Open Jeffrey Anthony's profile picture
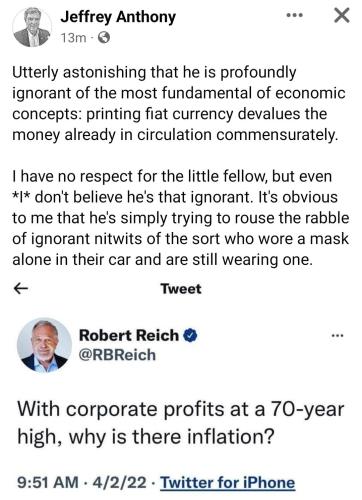 (32, 27)
